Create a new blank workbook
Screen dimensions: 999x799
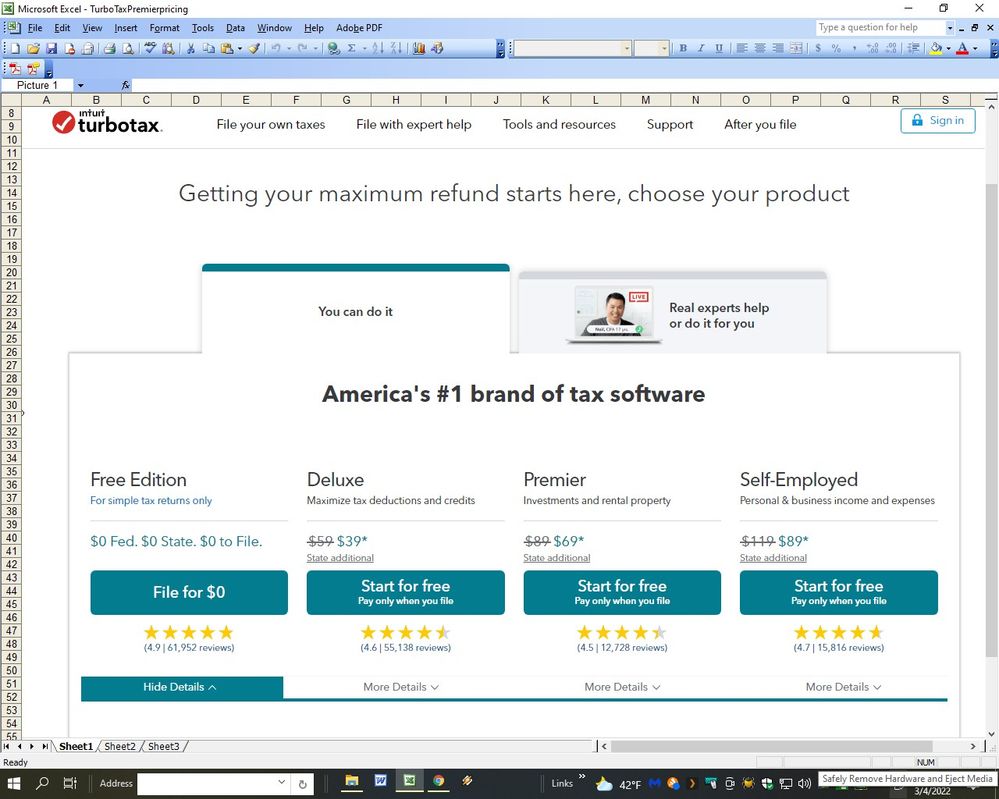coord(15,48)
